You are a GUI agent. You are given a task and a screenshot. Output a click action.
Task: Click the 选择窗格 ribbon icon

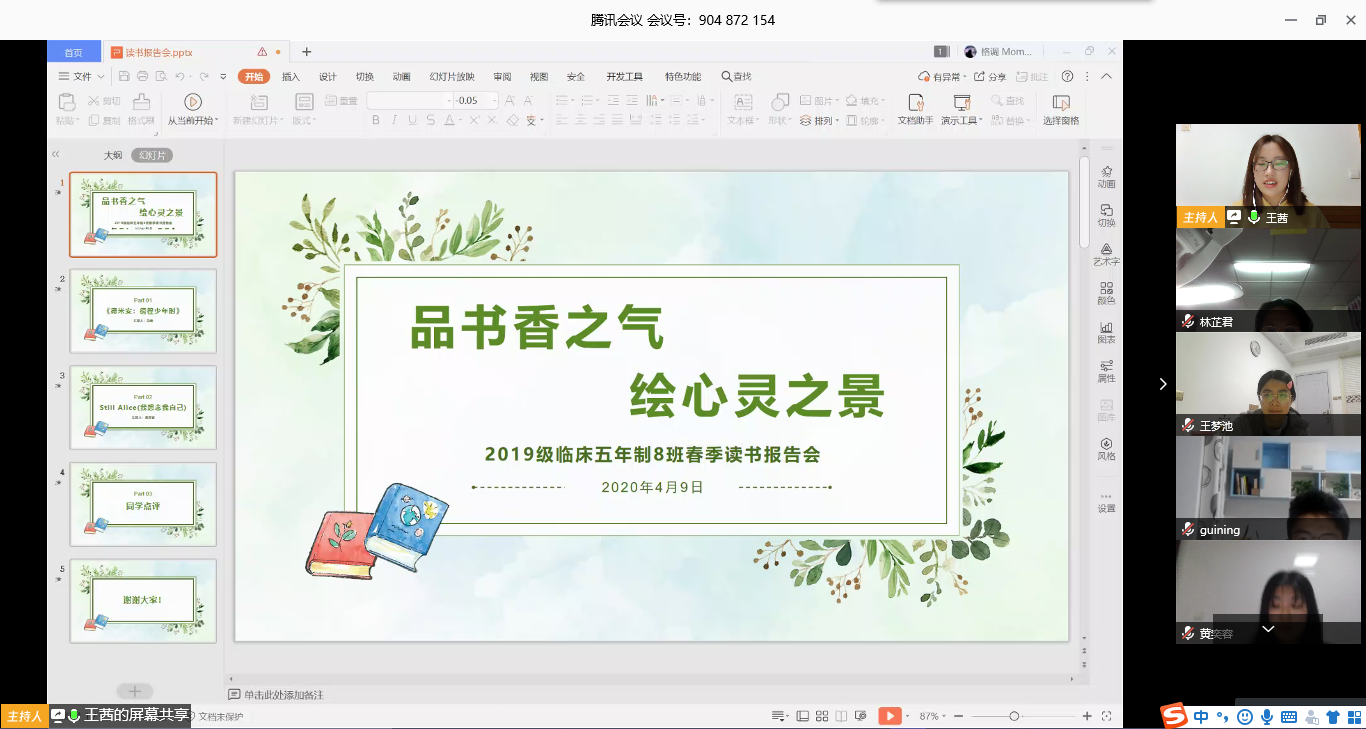[1061, 108]
